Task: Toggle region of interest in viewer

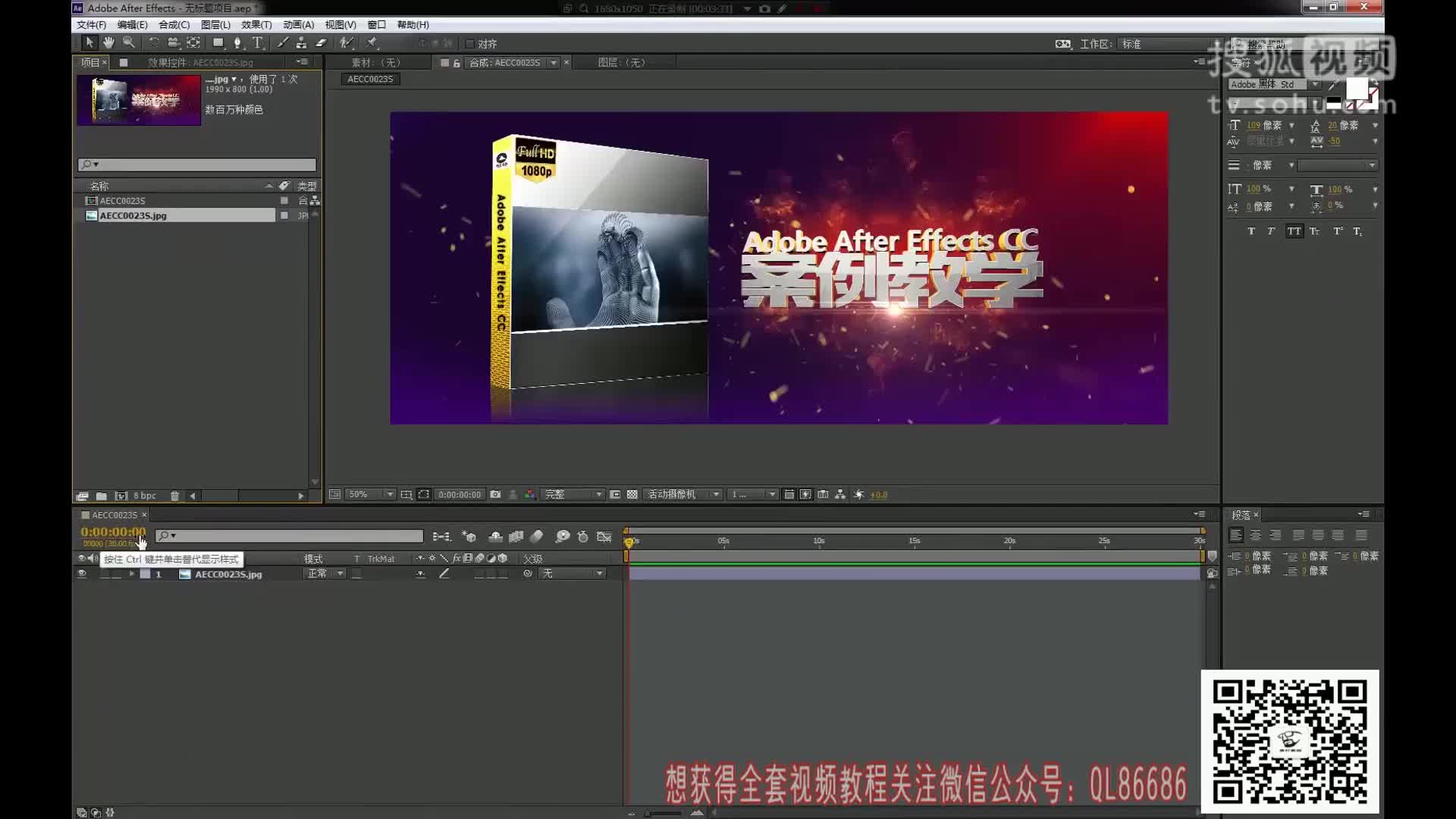Action: pyautogui.click(x=615, y=494)
